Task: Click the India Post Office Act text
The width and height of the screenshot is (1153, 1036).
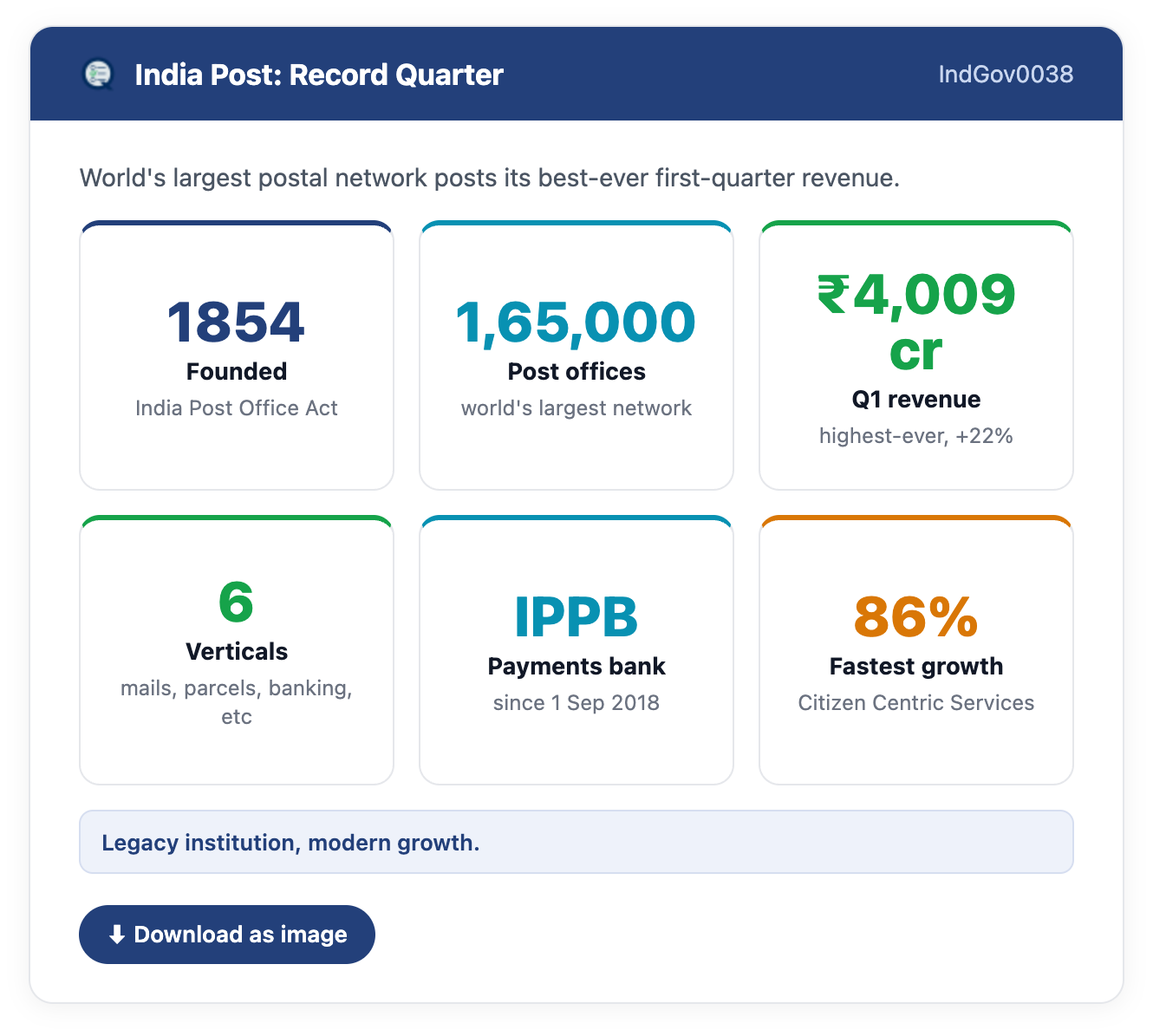Action: (x=237, y=408)
